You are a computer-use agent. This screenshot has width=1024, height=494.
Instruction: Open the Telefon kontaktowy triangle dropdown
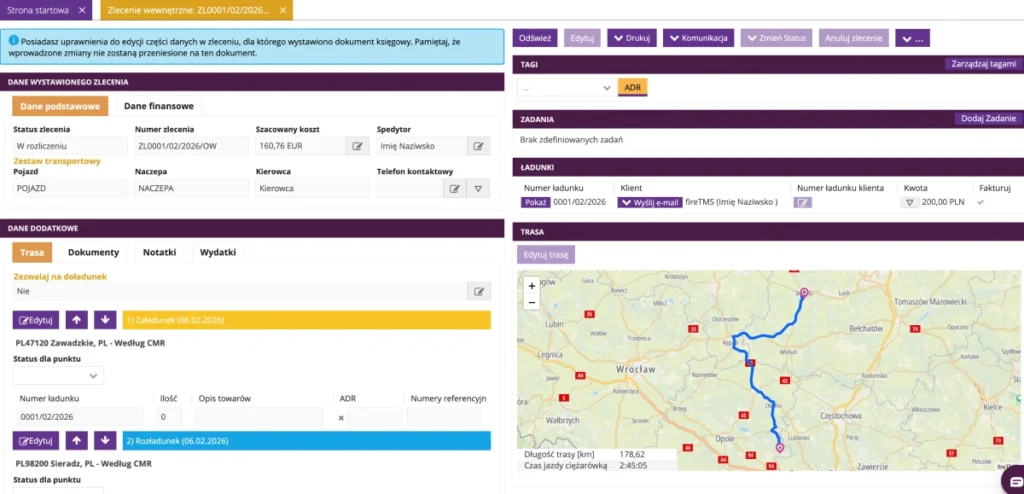[478, 189]
